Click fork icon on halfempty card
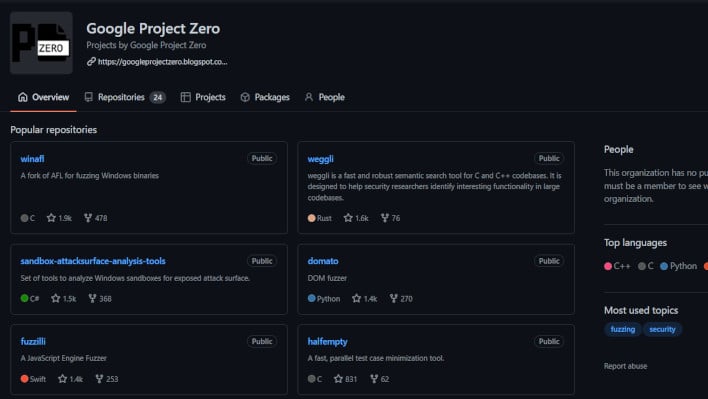The width and height of the screenshot is (708, 399). 374,379
